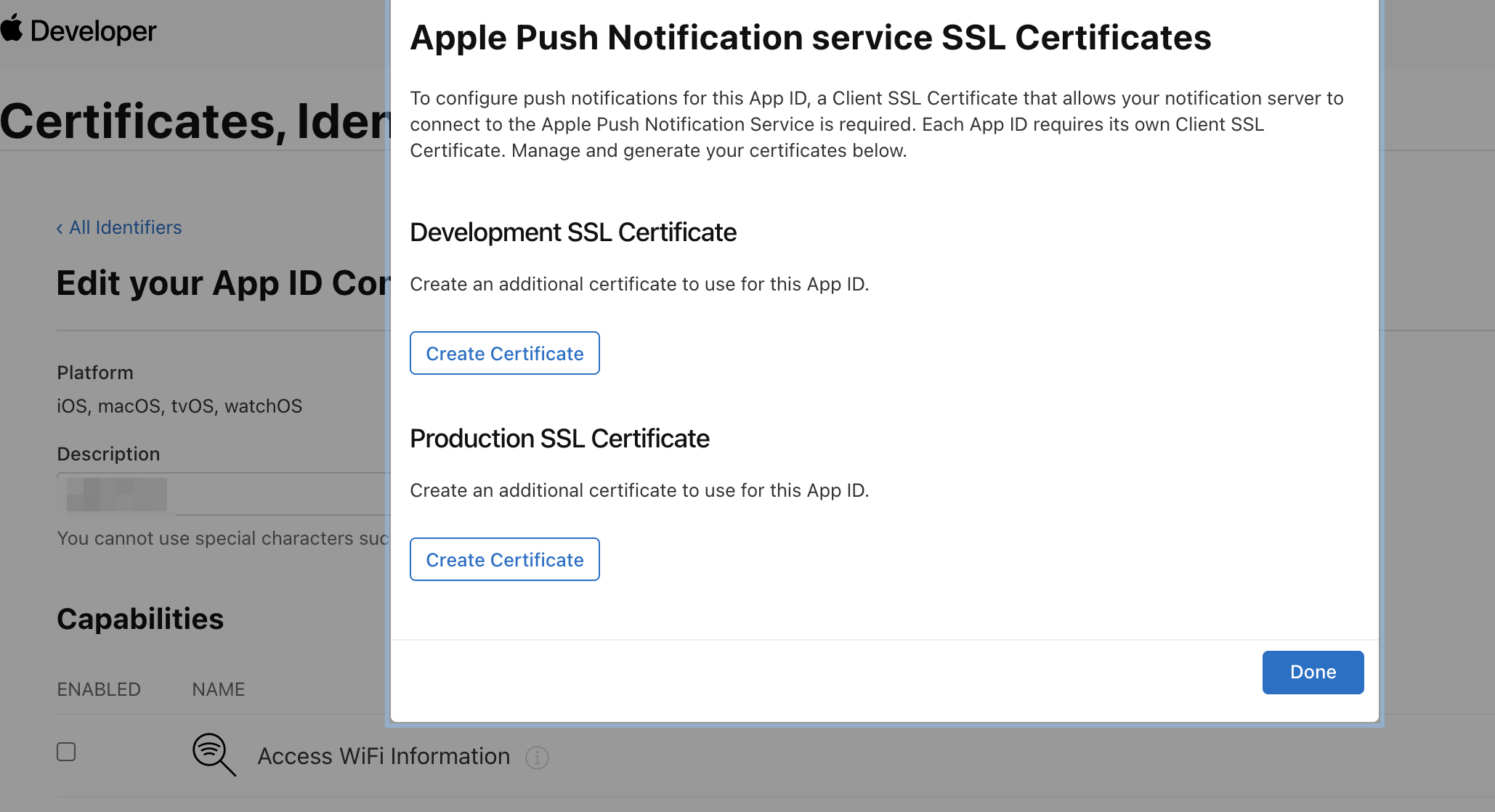This screenshot has width=1495, height=812.
Task: Click the Platform label
Action: (x=95, y=373)
